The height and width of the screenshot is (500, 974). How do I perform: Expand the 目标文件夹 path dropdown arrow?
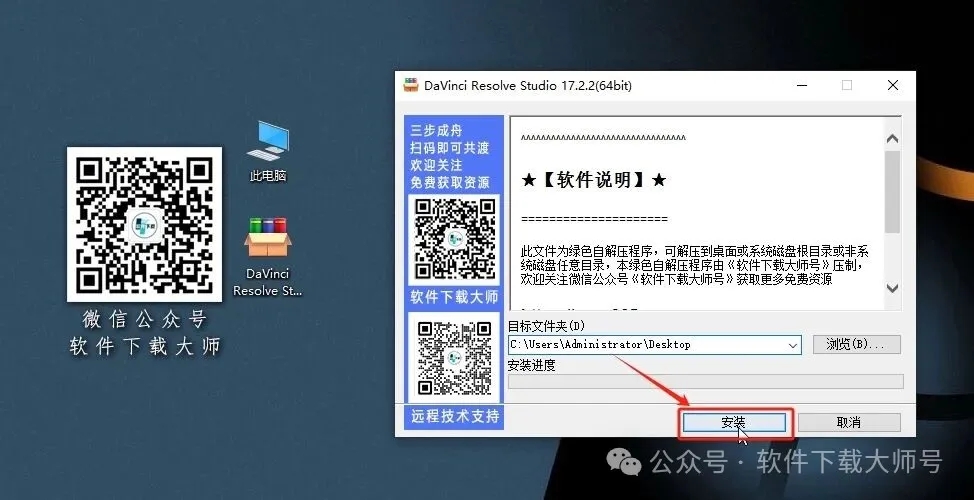click(793, 345)
